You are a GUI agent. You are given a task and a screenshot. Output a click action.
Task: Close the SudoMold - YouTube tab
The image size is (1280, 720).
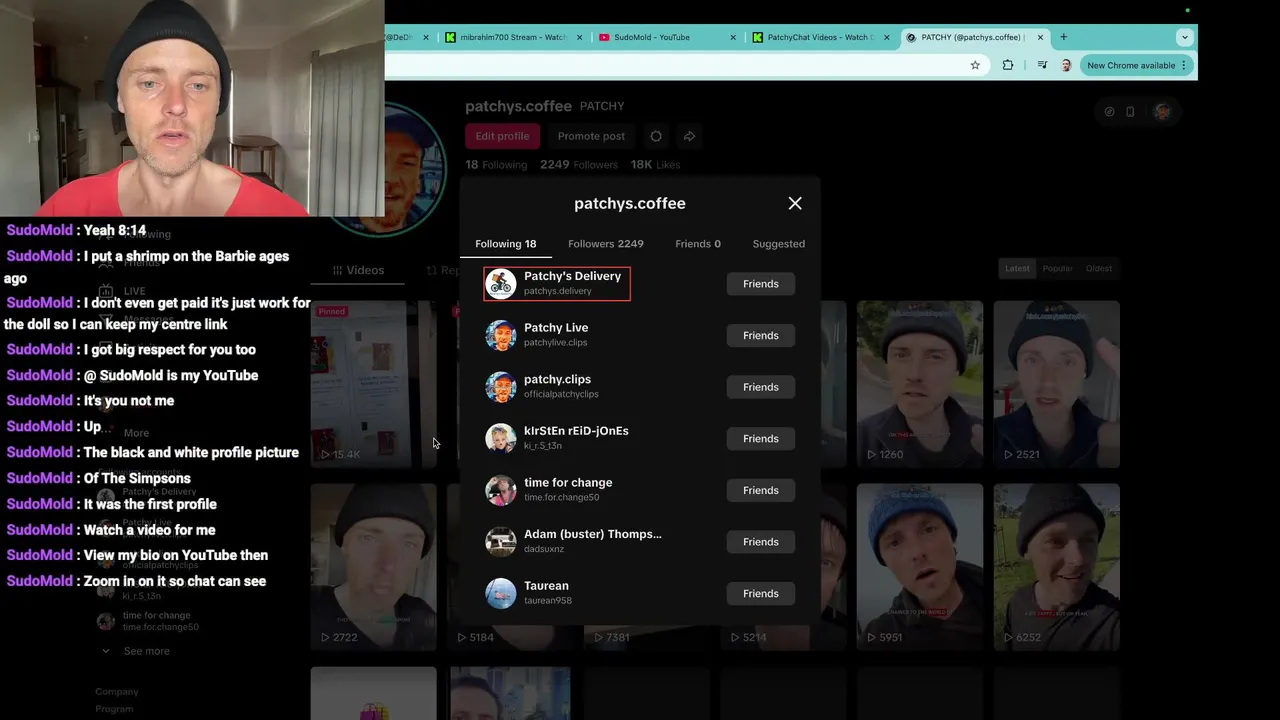(733, 37)
